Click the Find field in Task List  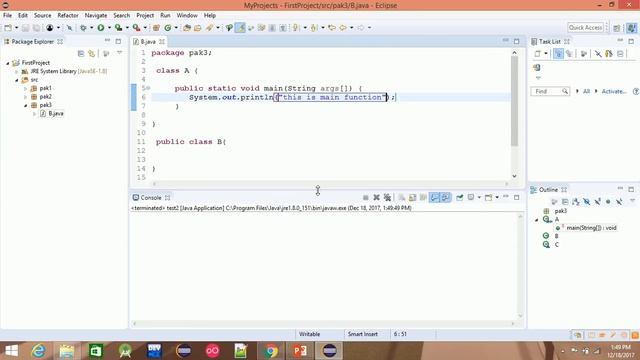point(549,91)
